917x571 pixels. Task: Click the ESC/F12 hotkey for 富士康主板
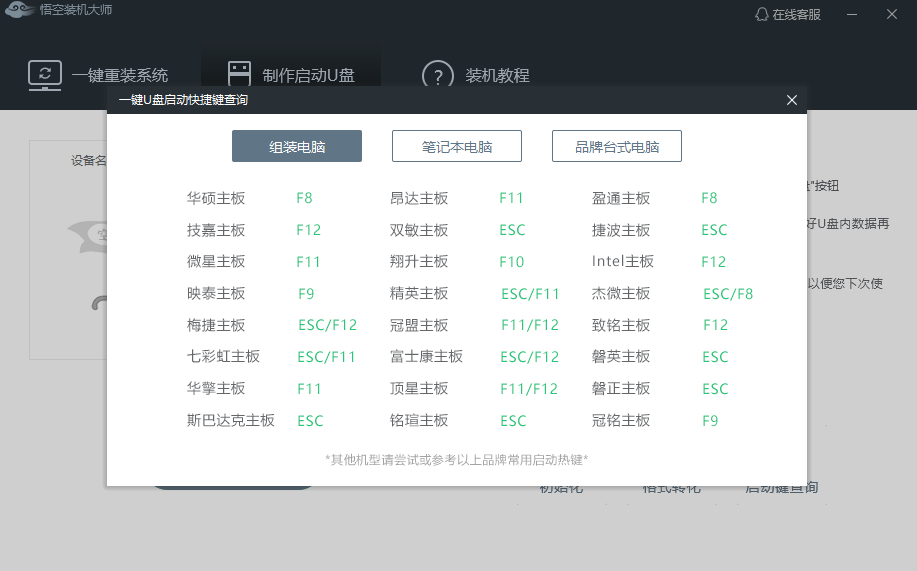530,357
